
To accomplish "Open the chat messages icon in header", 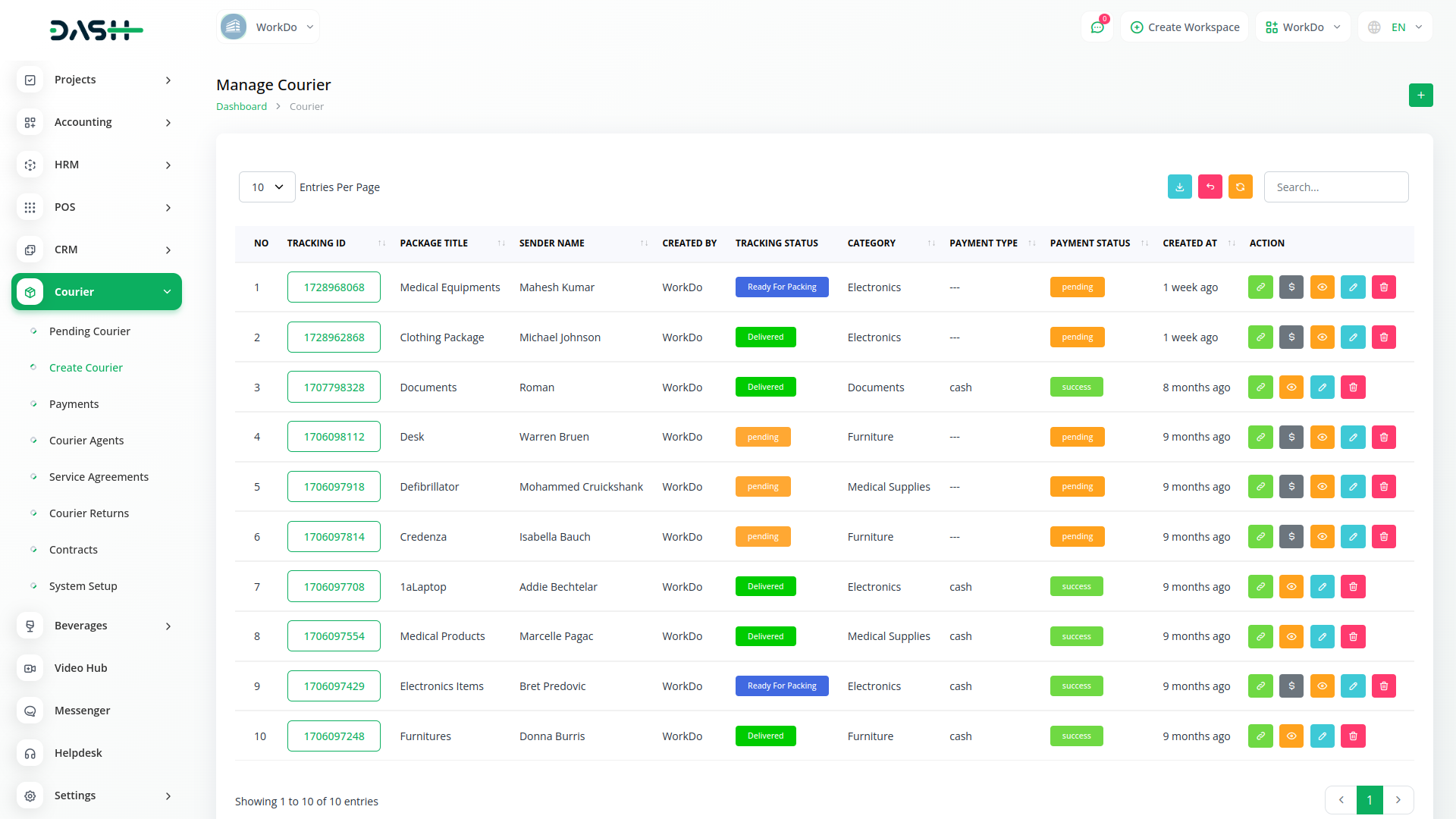I will point(1097,27).
